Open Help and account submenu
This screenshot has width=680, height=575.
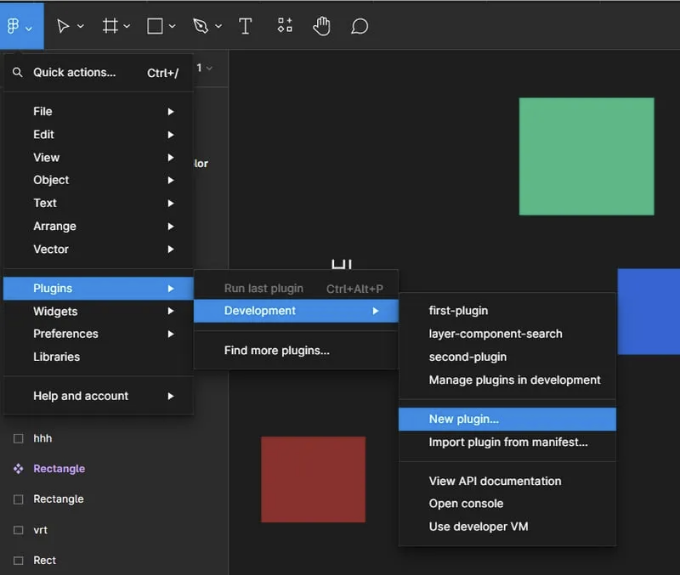[x=98, y=396]
